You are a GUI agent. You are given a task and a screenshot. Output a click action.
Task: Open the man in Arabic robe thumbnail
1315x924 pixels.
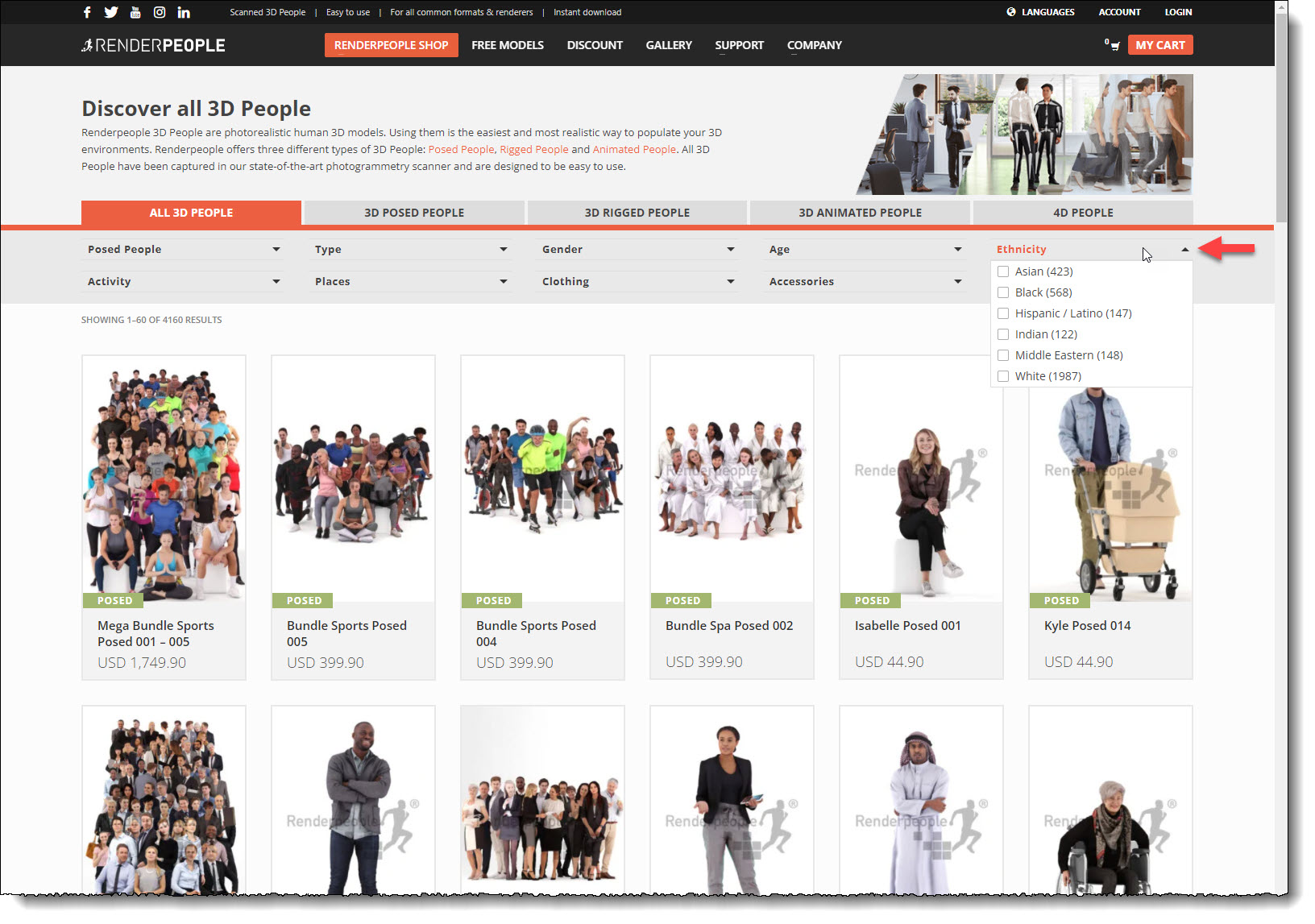(x=921, y=800)
